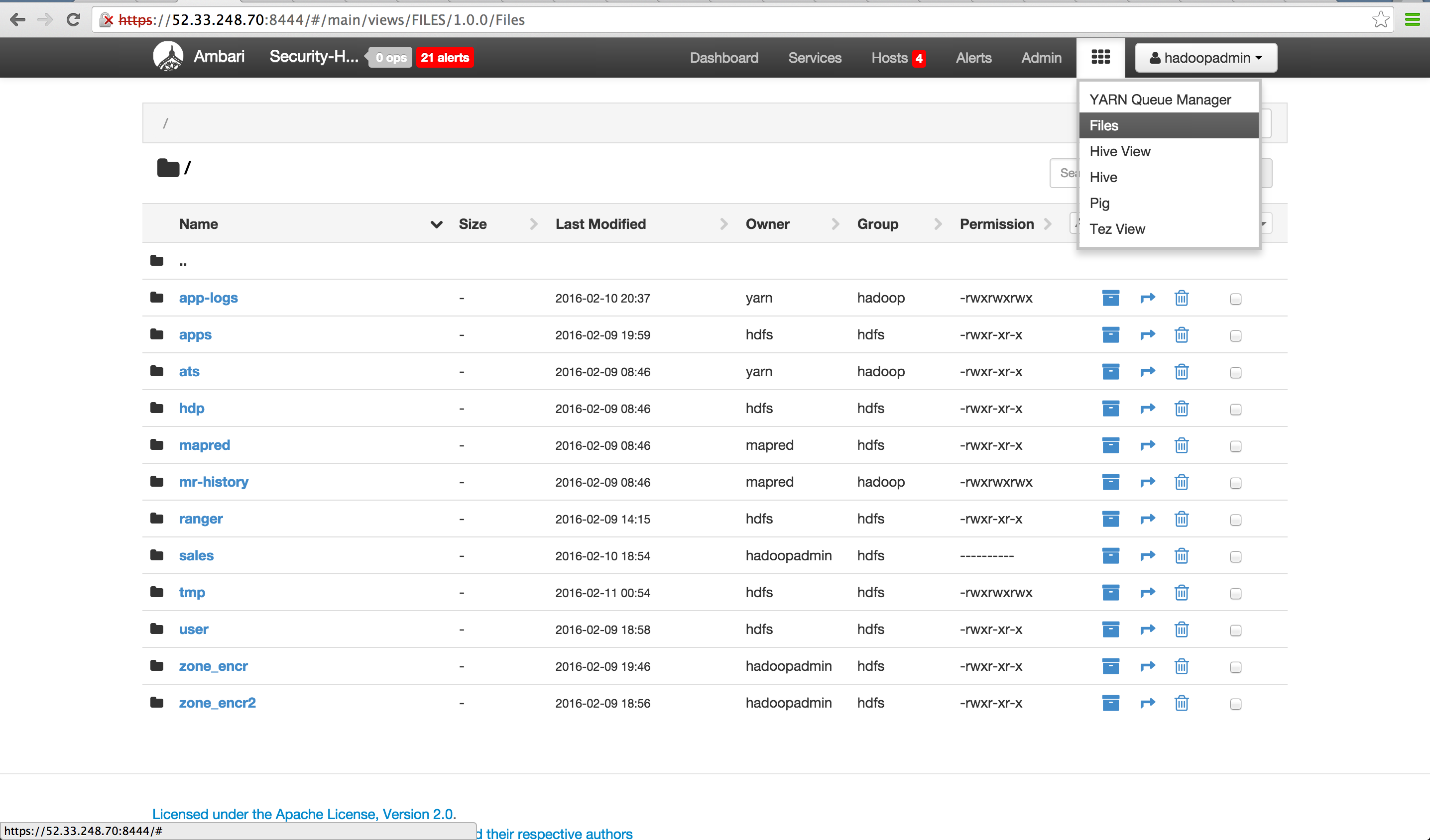Open the Alerts tab
Viewport: 1430px width, 840px height.
point(973,58)
